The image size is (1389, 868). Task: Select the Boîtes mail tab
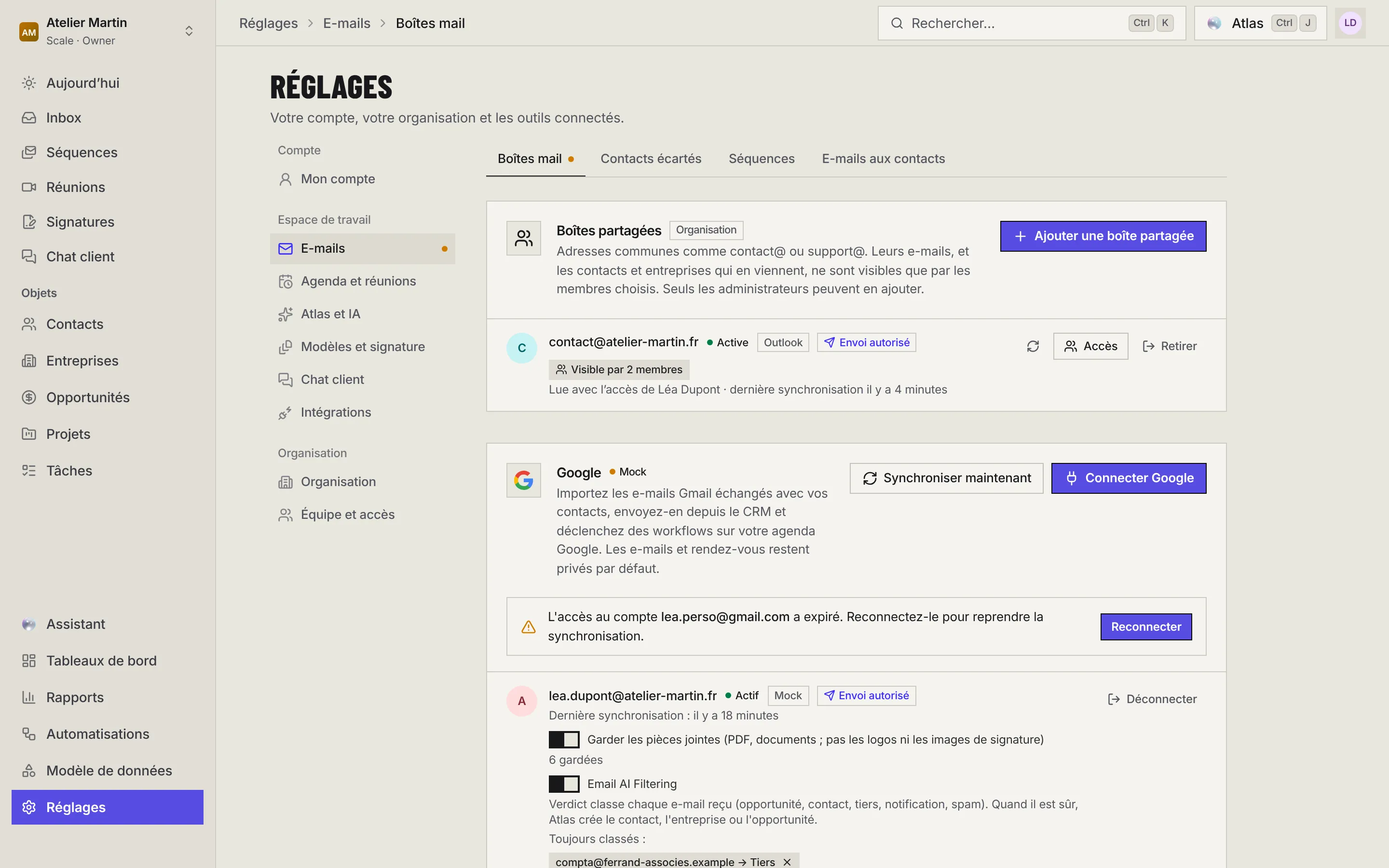(x=535, y=159)
